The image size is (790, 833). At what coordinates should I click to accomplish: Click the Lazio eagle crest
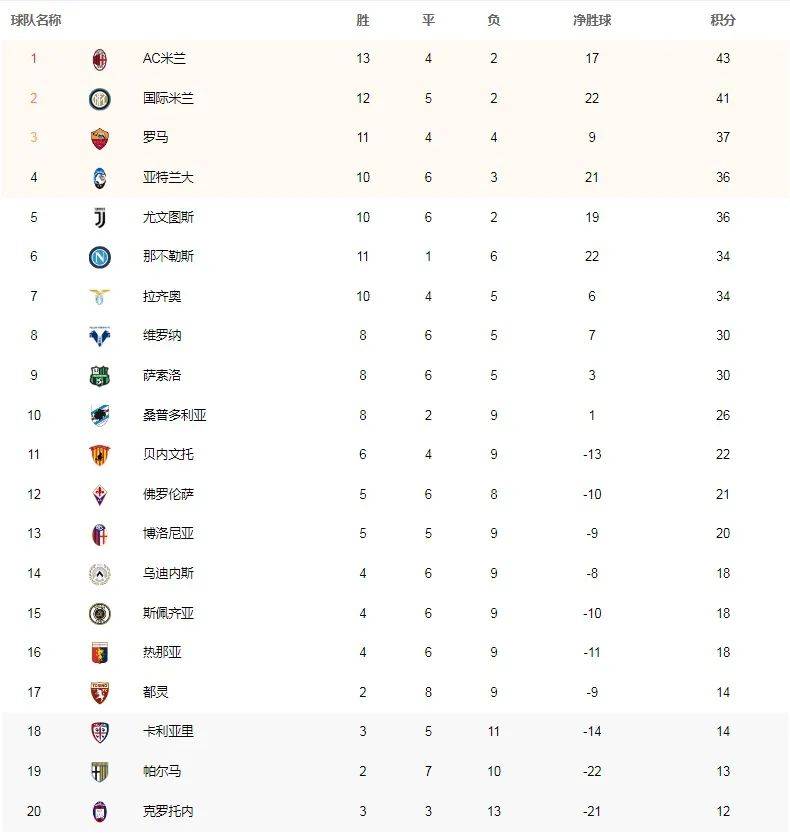99,296
